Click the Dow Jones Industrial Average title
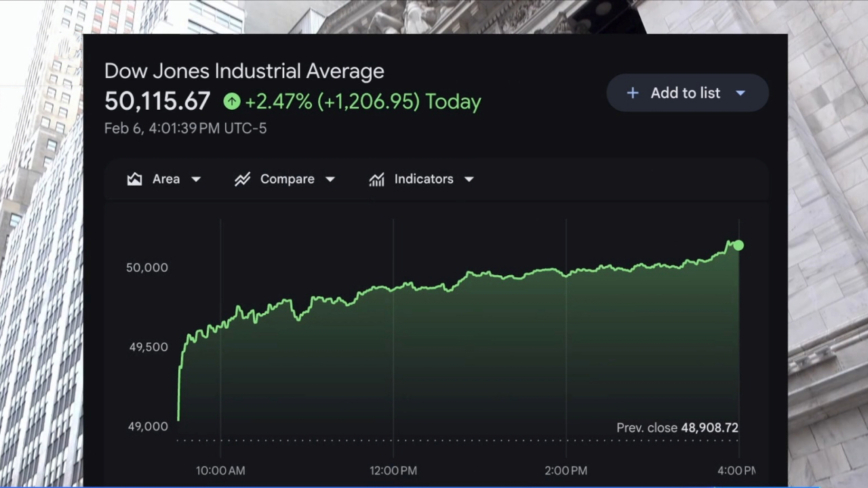Screen dimensions: 868x488 click(244, 71)
